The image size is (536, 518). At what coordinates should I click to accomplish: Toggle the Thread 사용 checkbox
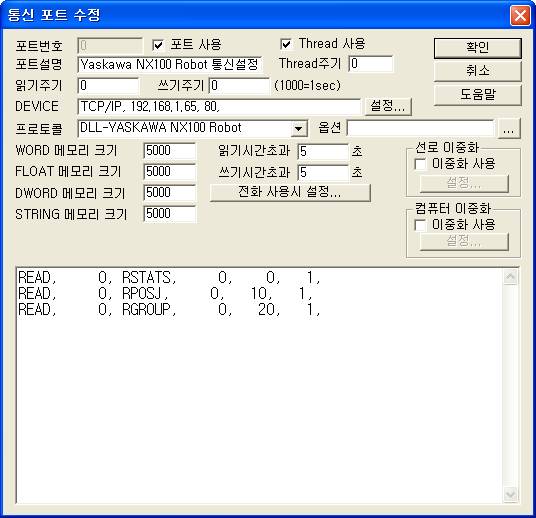click(286, 44)
